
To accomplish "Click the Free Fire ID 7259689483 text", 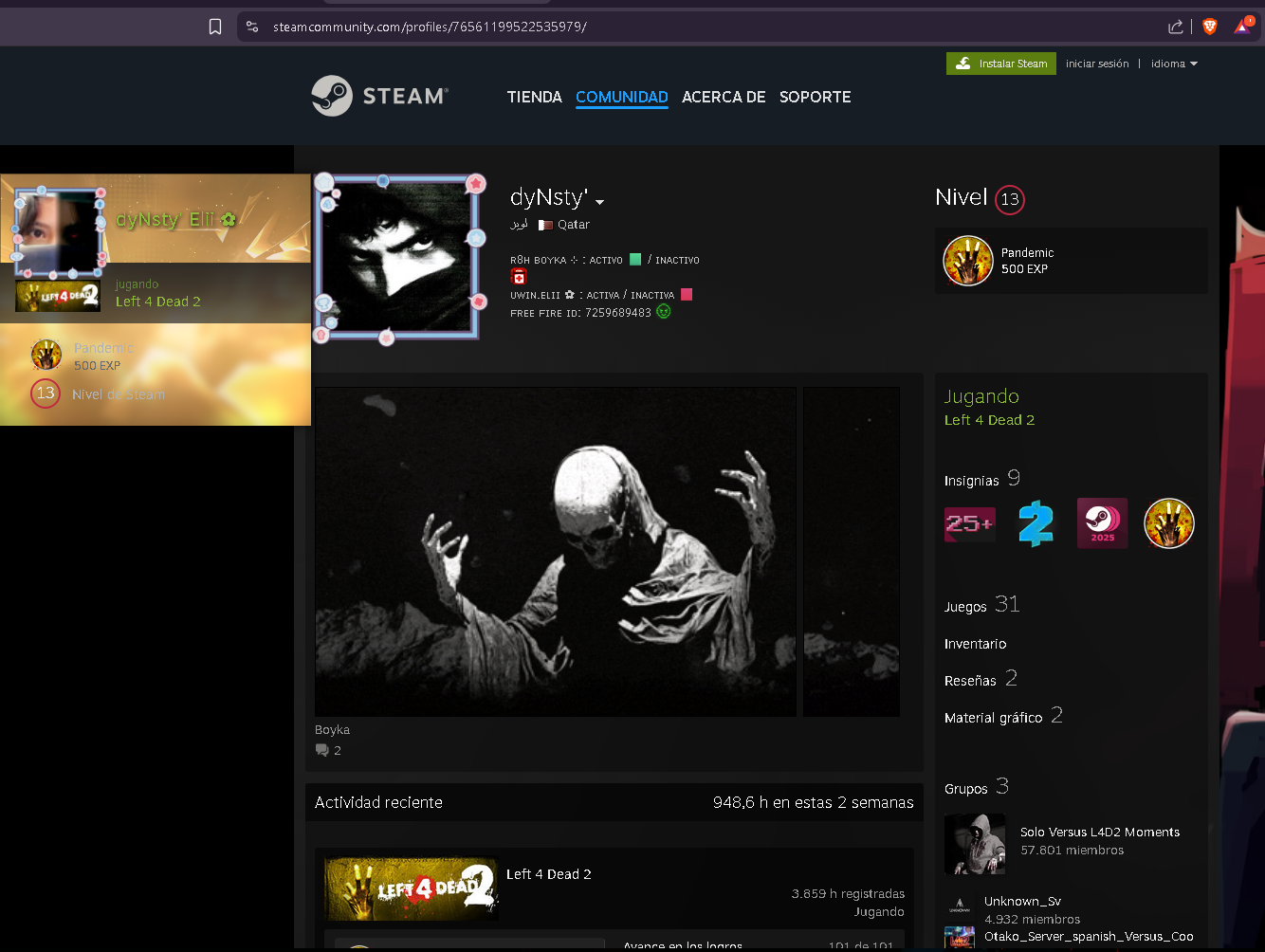I will click(580, 313).
